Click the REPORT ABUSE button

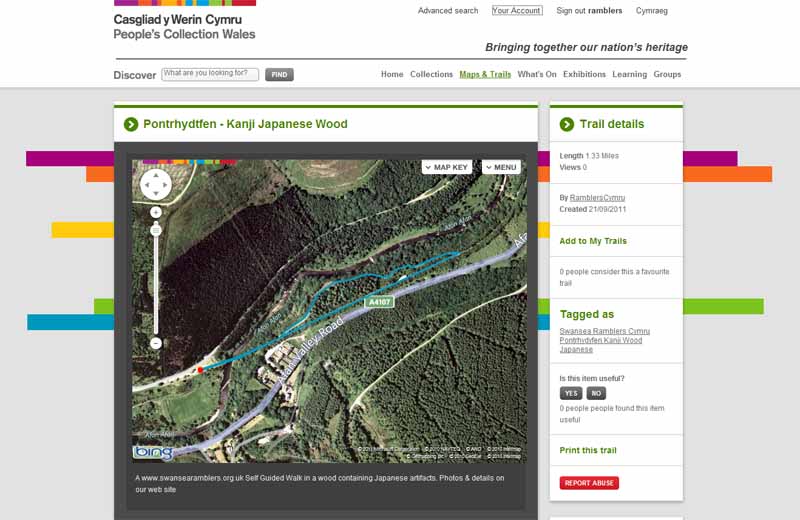[589, 483]
